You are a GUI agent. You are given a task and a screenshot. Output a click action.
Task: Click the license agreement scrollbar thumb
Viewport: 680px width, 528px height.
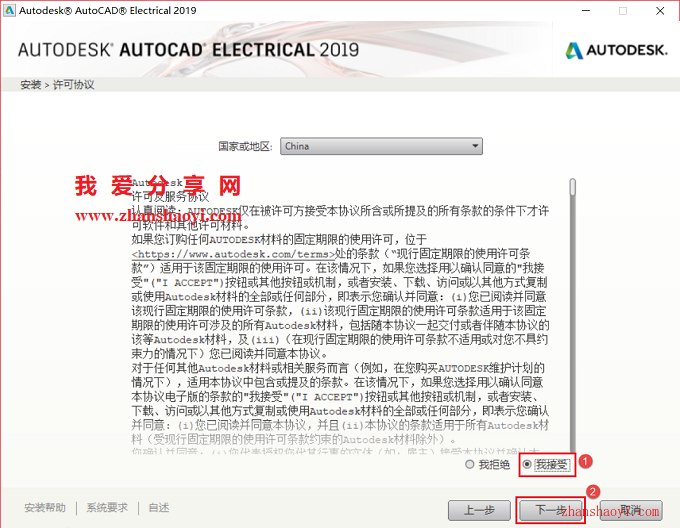pos(573,187)
